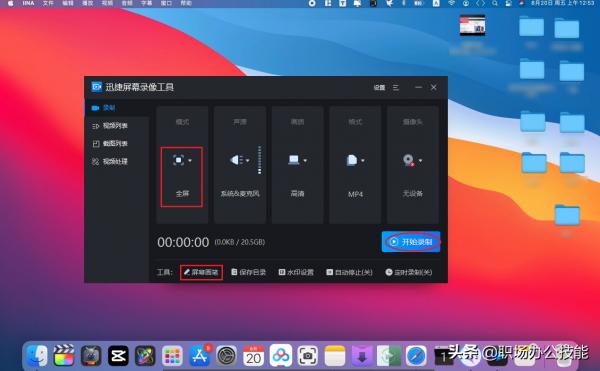
Task: Open the IINA menu in menu bar
Action: tap(28, 3)
